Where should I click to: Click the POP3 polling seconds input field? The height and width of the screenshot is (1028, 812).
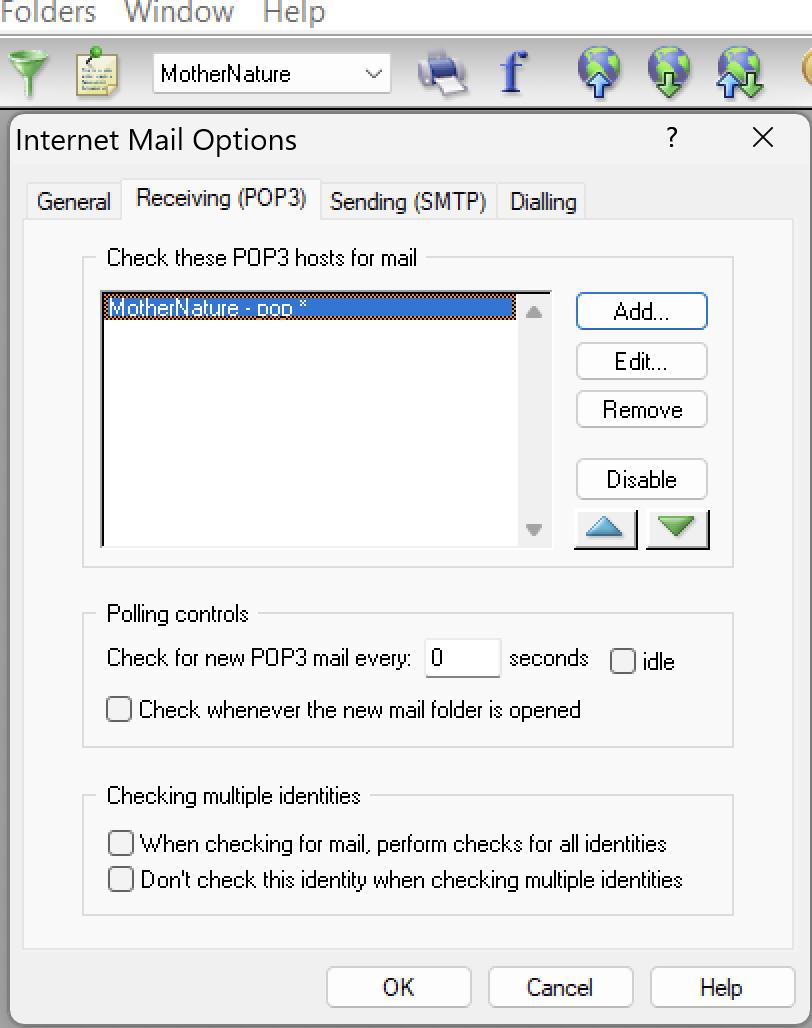pyautogui.click(x=462, y=658)
